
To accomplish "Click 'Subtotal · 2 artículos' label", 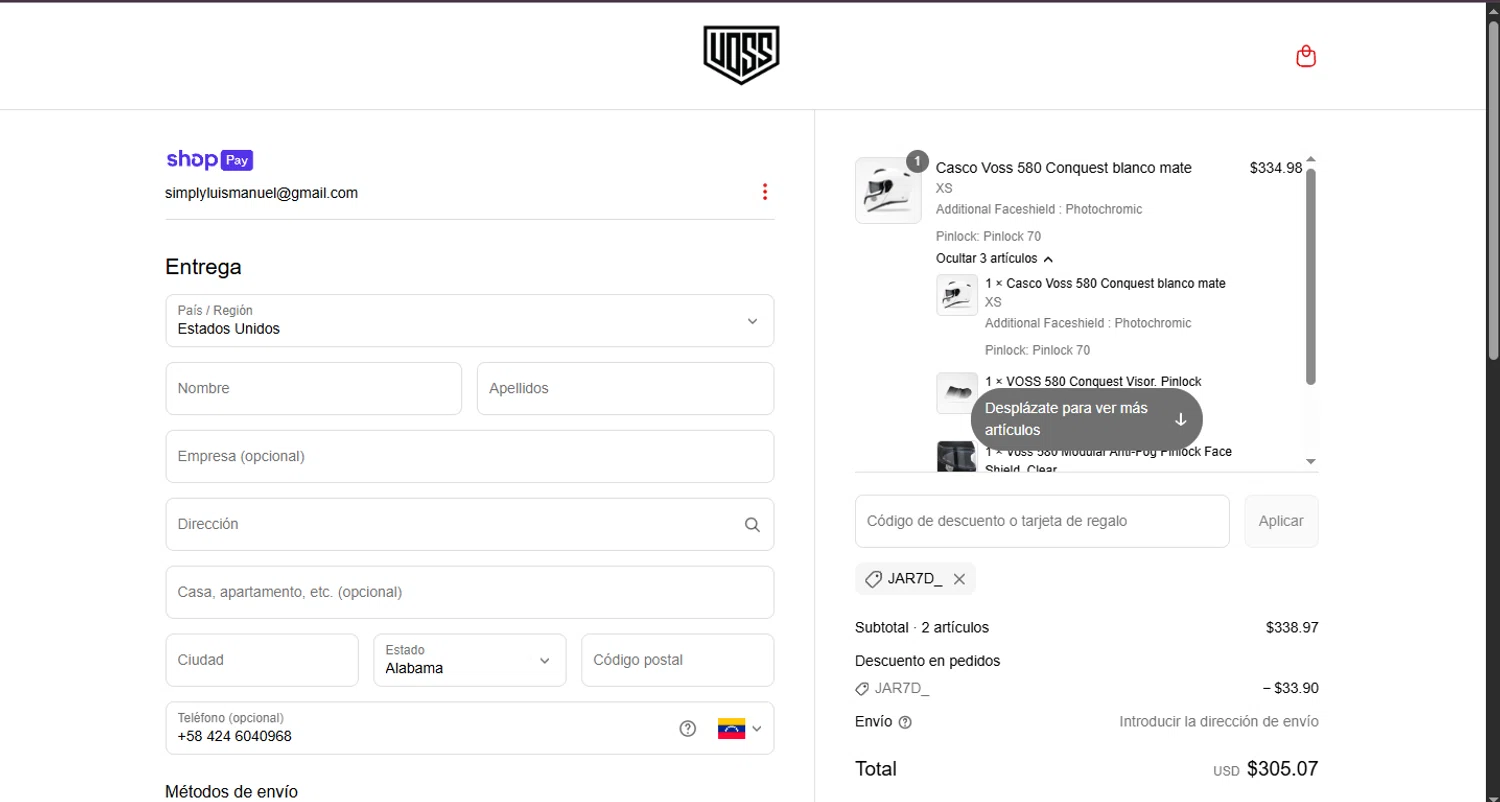I will tap(922, 628).
